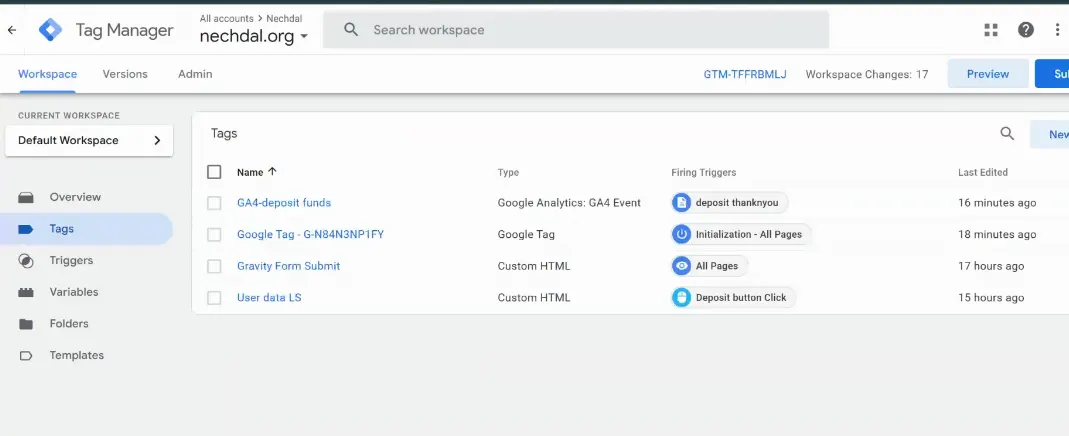Open the help question mark icon

tap(1025, 30)
